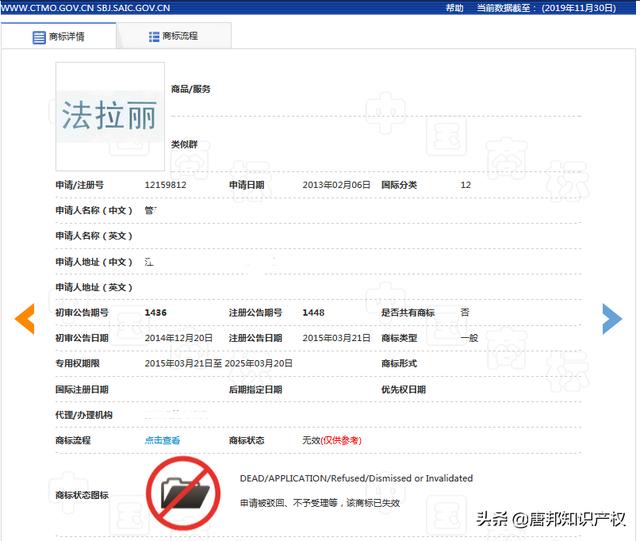Click the 商标流程 list icon
The width and height of the screenshot is (640, 541).
pyautogui.click(x=154, y=37)
